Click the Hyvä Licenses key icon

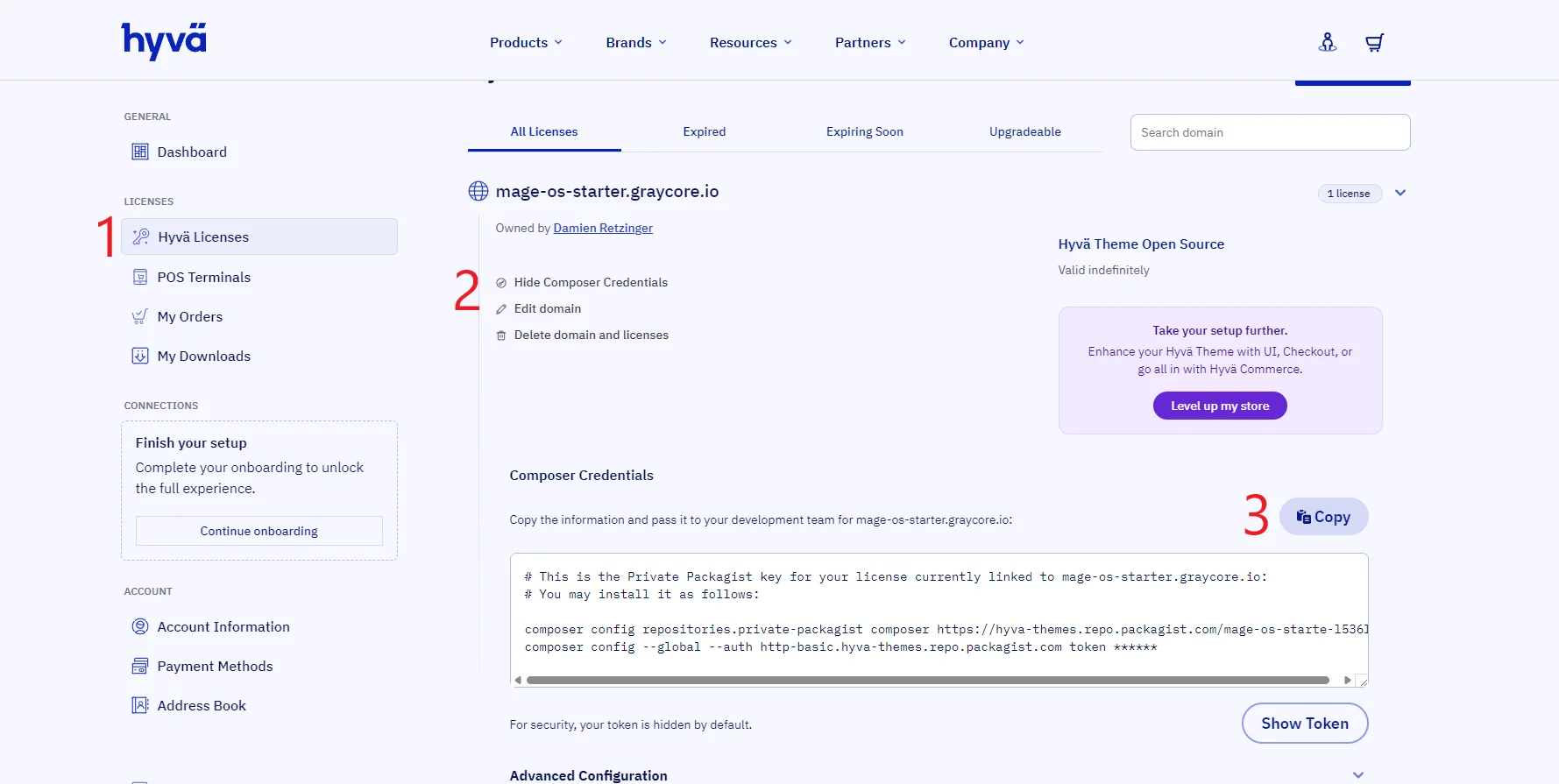(x=141, y=237)
